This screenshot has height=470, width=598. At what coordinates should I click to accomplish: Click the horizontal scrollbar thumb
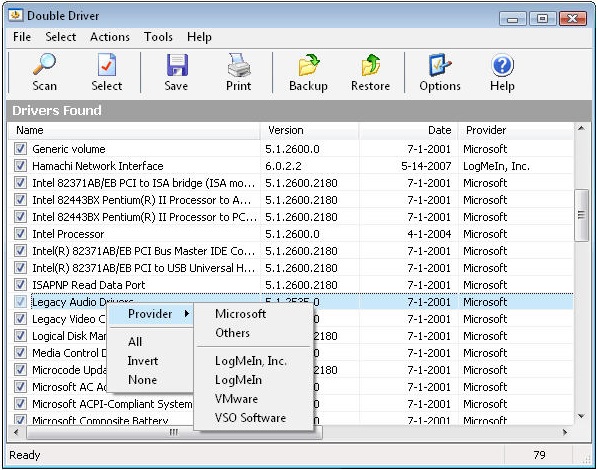(x=174, y=432)
